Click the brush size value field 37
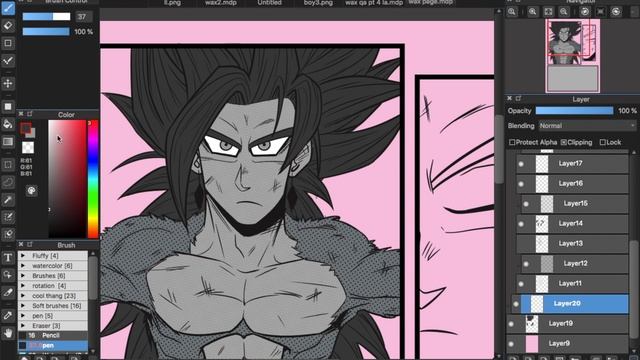Image resolution: width=640 pixels, height=360 pixels. tap(83, 17)
